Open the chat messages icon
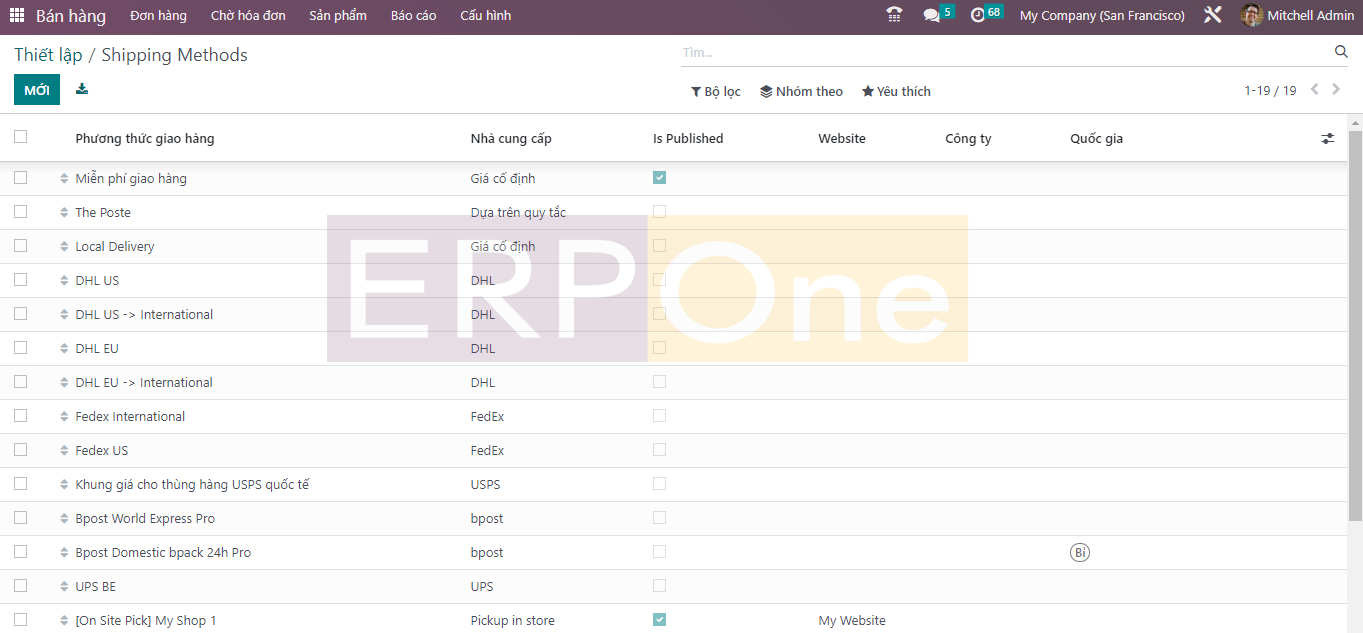Image resolution: width=1363 pixels, height=633 pixels. (x=932, y=15)
